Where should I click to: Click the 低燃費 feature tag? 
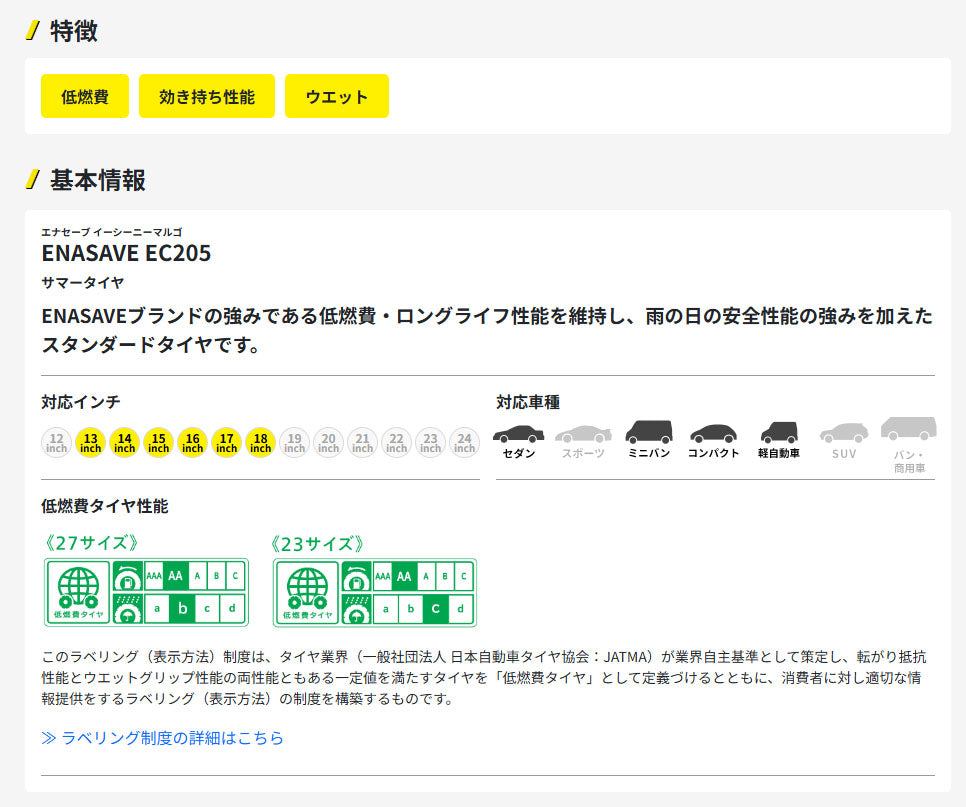point(84,96)
